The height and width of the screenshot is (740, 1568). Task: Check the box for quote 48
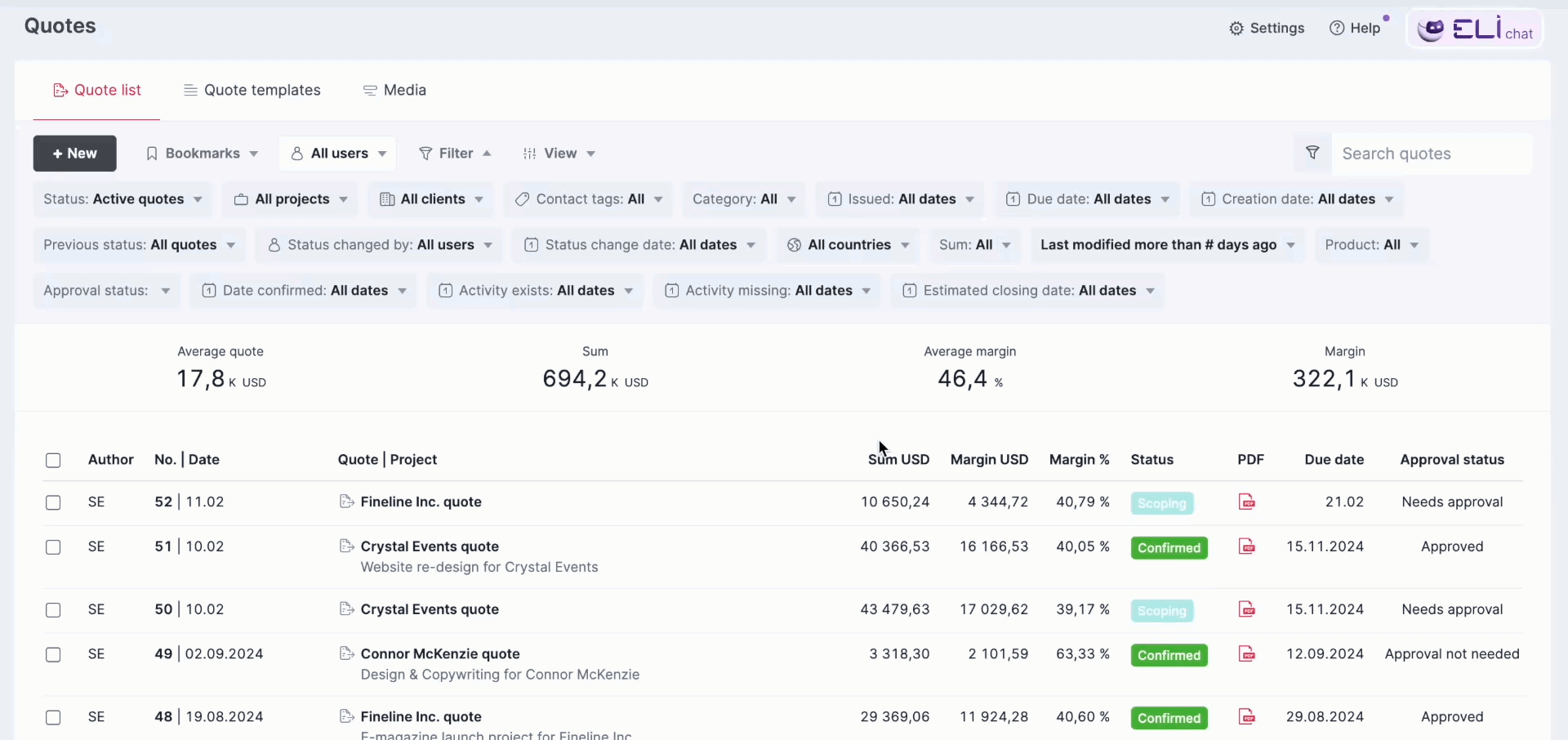click(x=53, y=718)
